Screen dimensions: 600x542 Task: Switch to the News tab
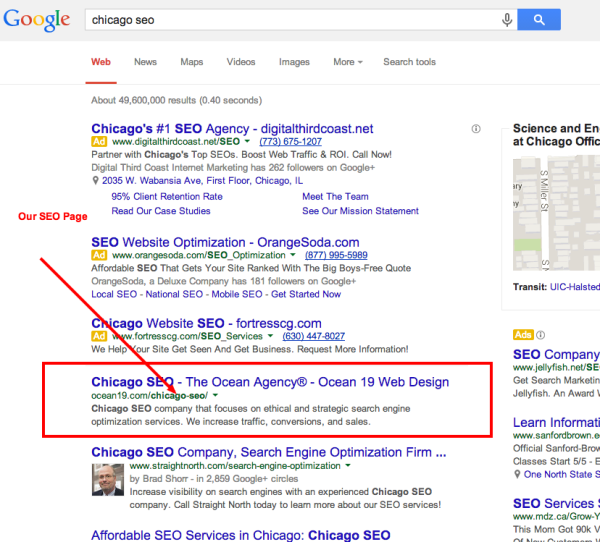[x=145, y=62]
